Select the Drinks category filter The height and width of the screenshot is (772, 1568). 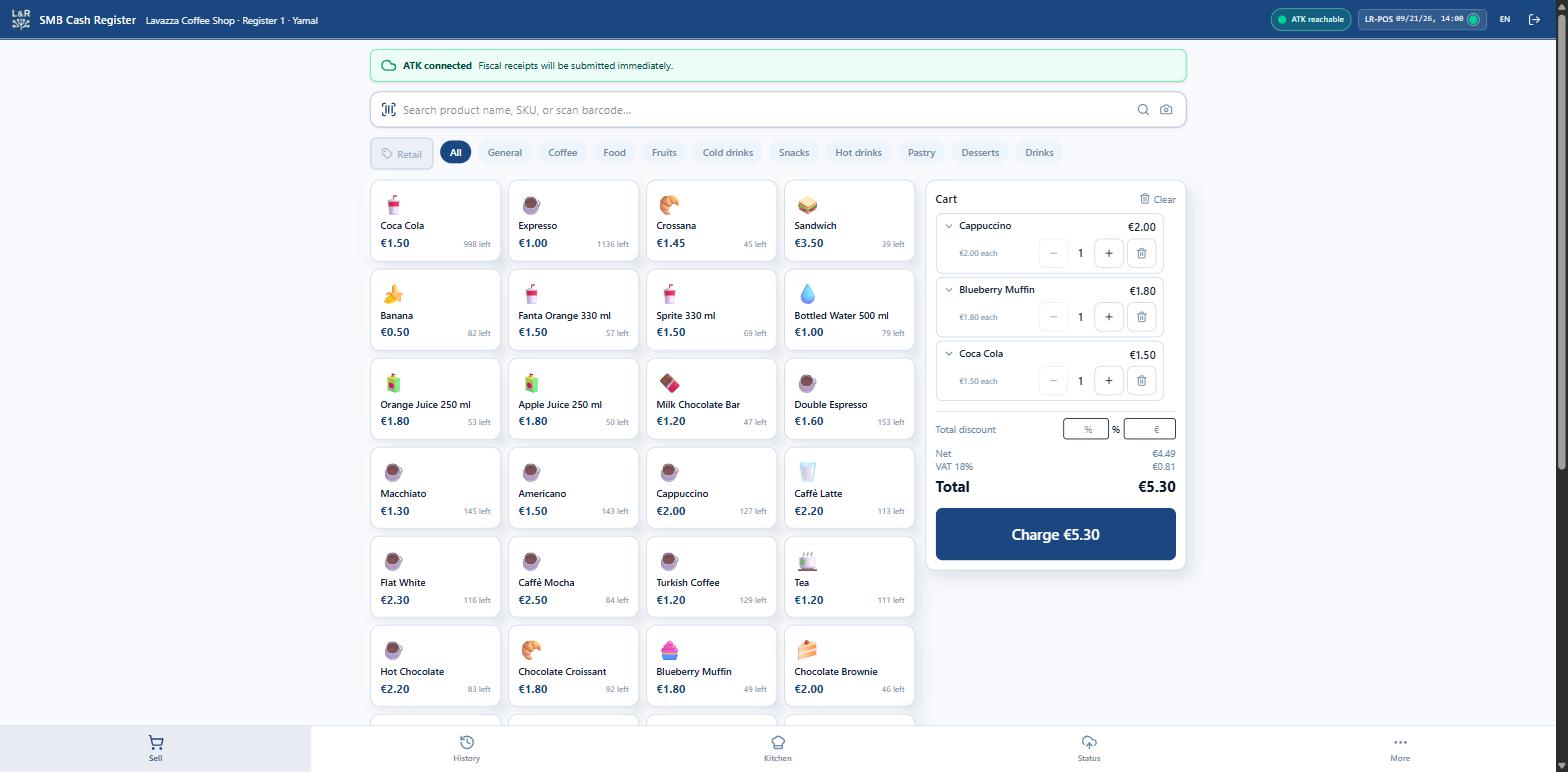(1039, 153)
